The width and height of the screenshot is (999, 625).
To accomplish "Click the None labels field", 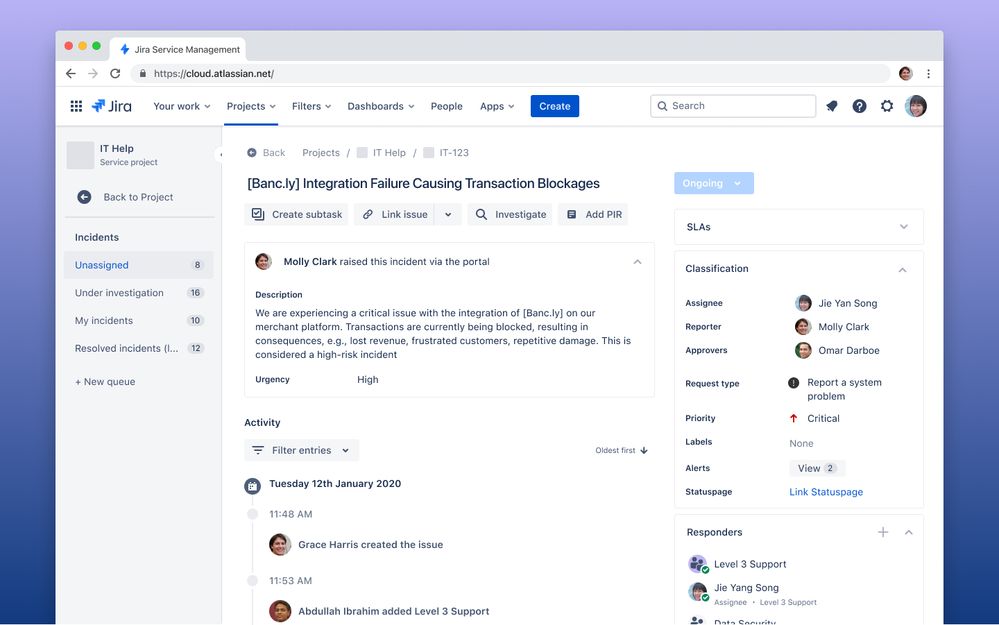I will 801,443.
